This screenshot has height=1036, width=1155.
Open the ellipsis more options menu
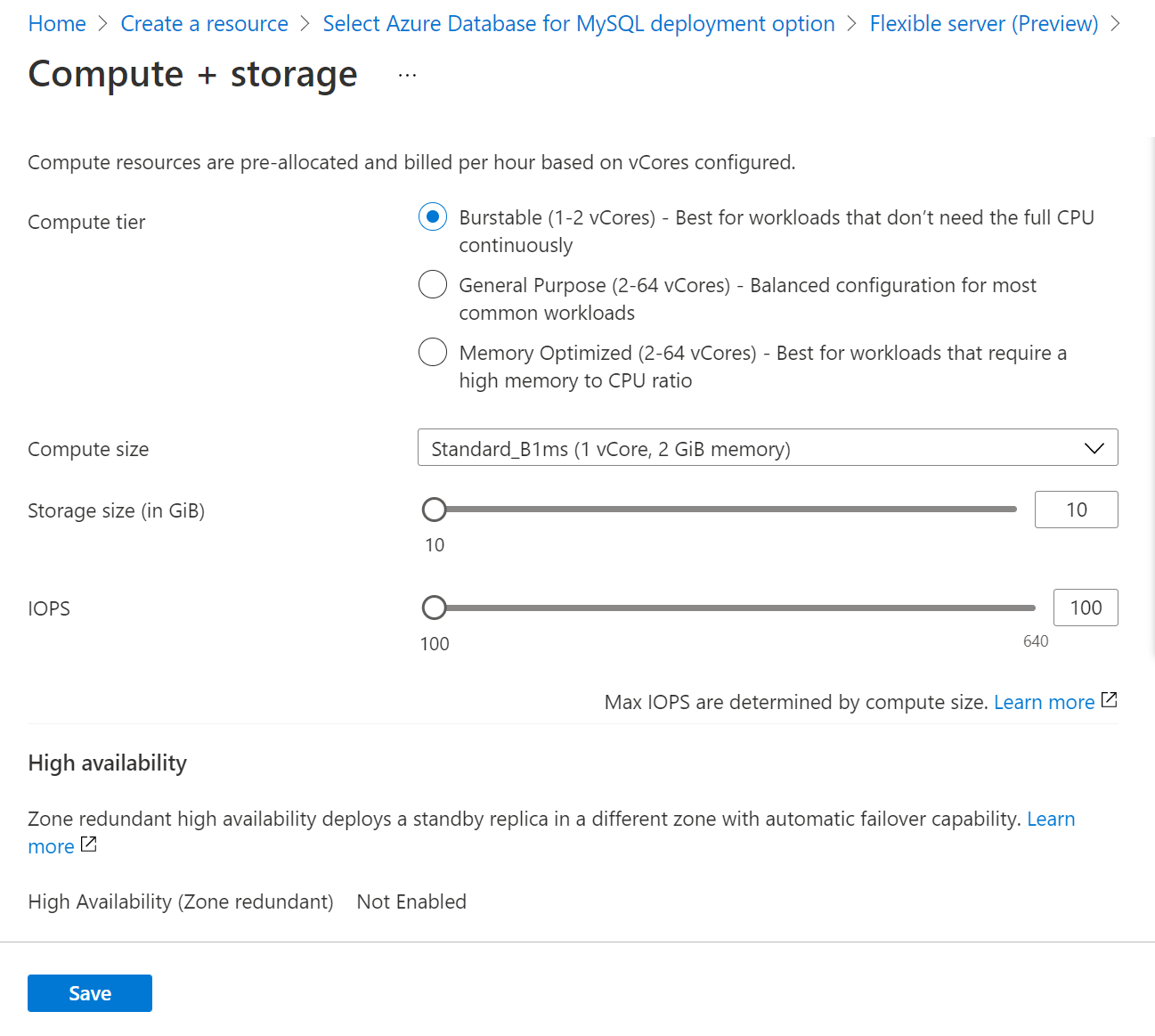pyautogui.click(x=407, y=76)
